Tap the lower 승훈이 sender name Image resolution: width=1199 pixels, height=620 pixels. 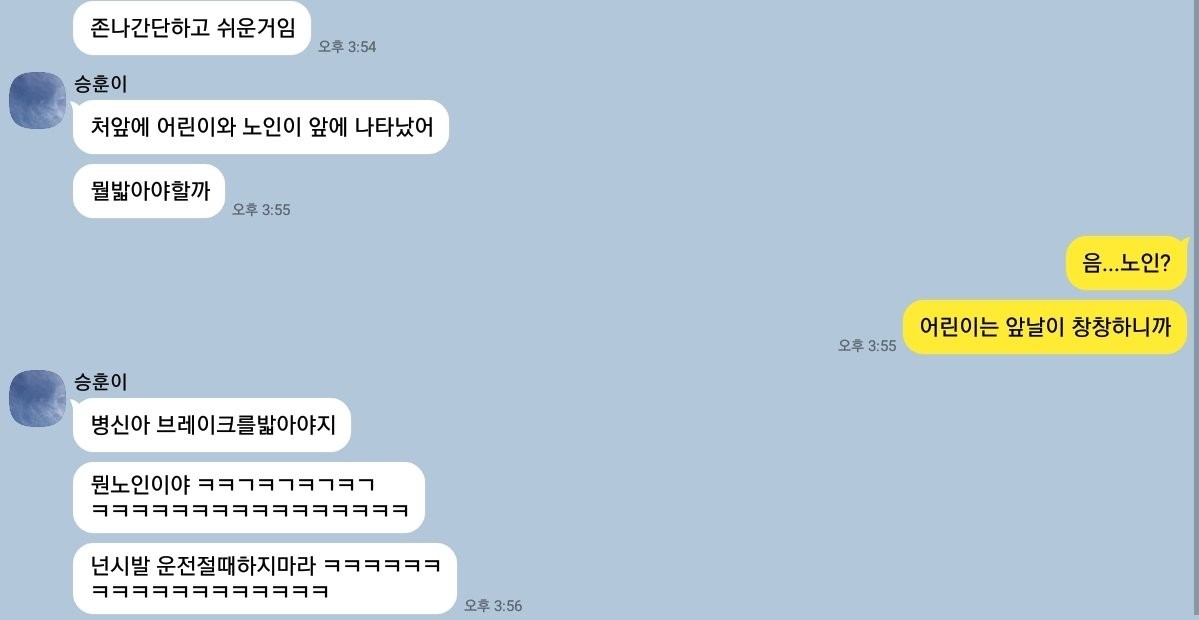(x=100, y=381)
